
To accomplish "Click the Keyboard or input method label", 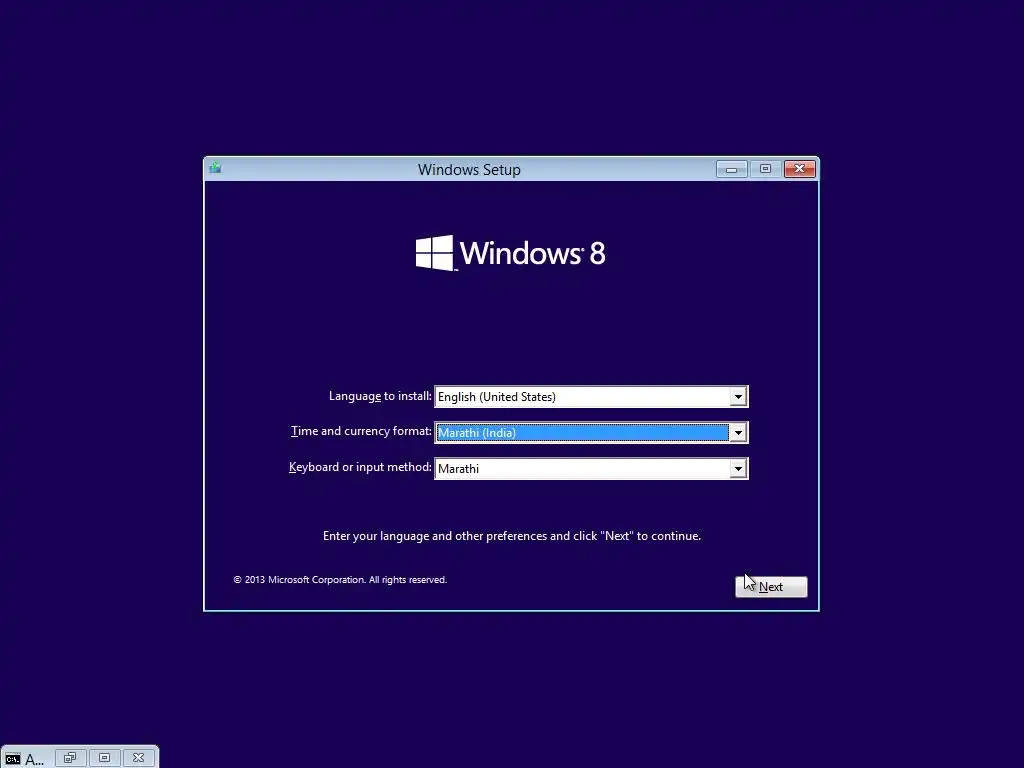I will tap(360, 467).
